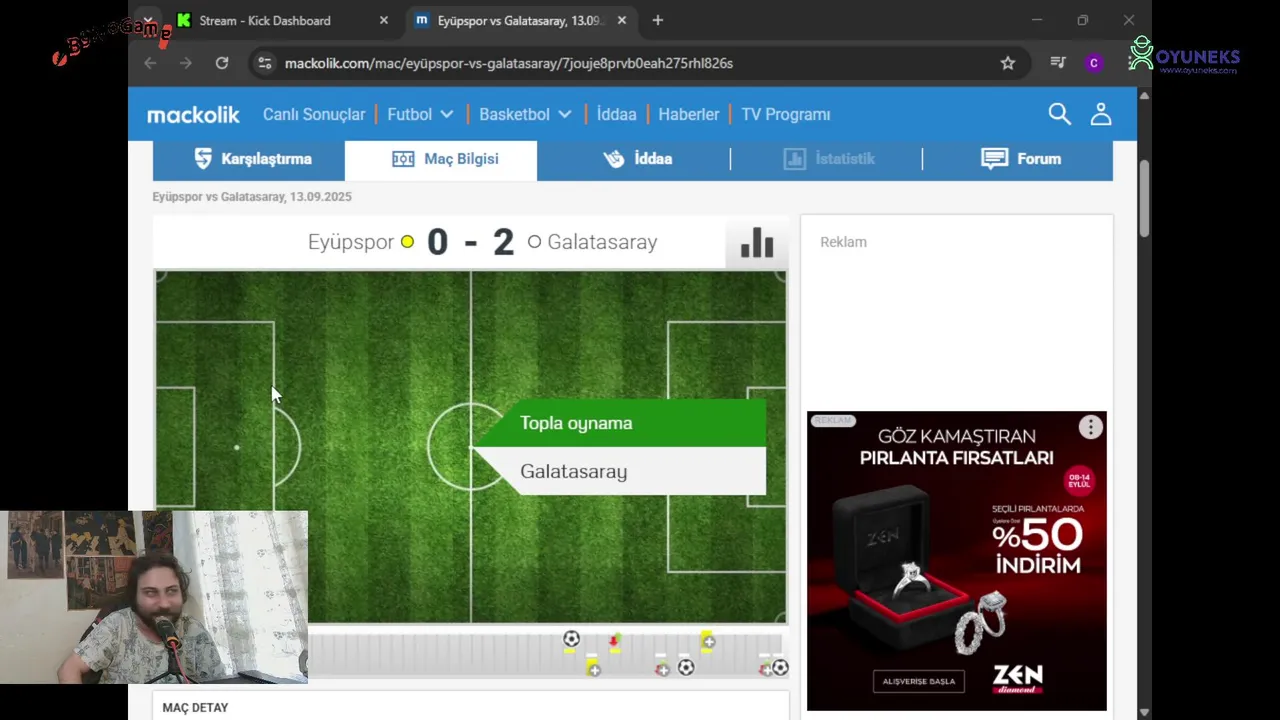This screenshot has height=720, width=1280.
Task: Select the upper-row yellow card marker
Action: pos(707,641)
